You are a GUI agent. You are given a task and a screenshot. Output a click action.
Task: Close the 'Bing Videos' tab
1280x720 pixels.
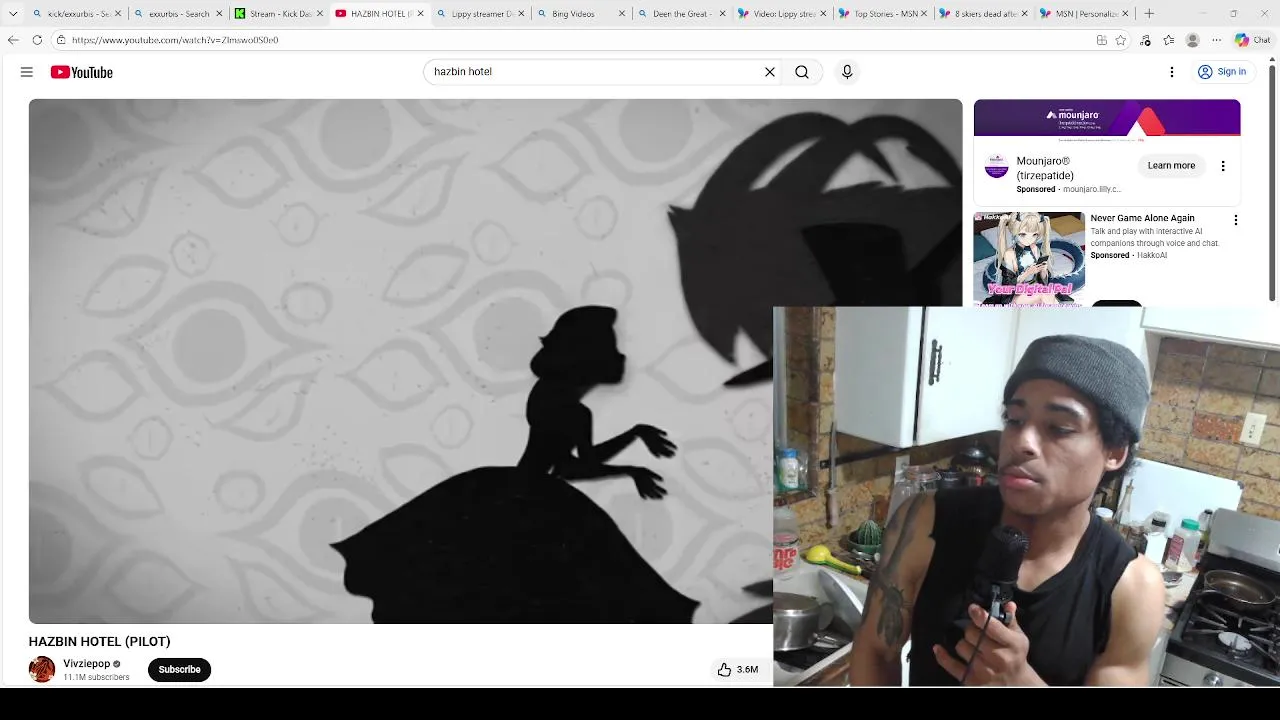(x=621, y=14)
